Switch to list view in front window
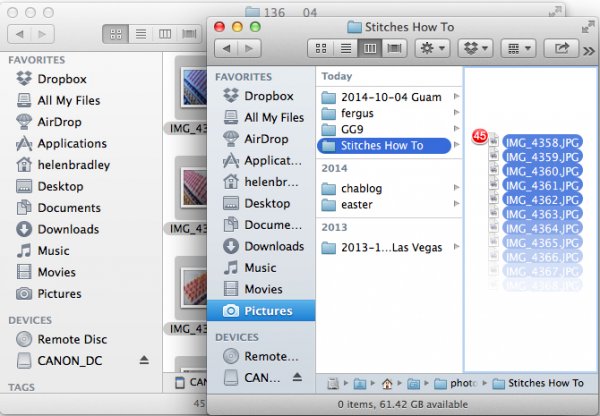The image size is (600, 416). pyautogui.click(x=346, y=47)
